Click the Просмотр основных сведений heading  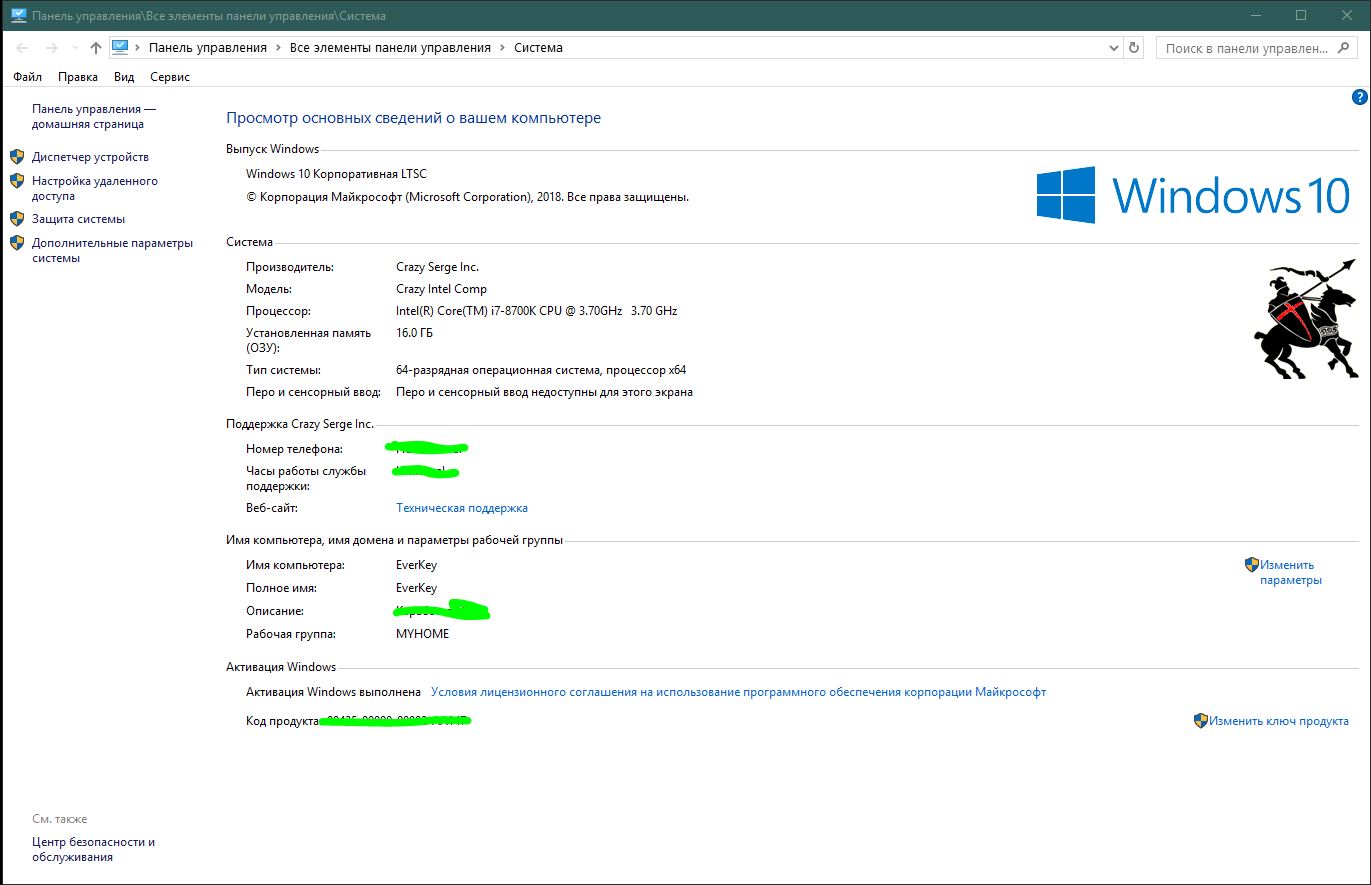pyautogui.click(x=413, y=118)
